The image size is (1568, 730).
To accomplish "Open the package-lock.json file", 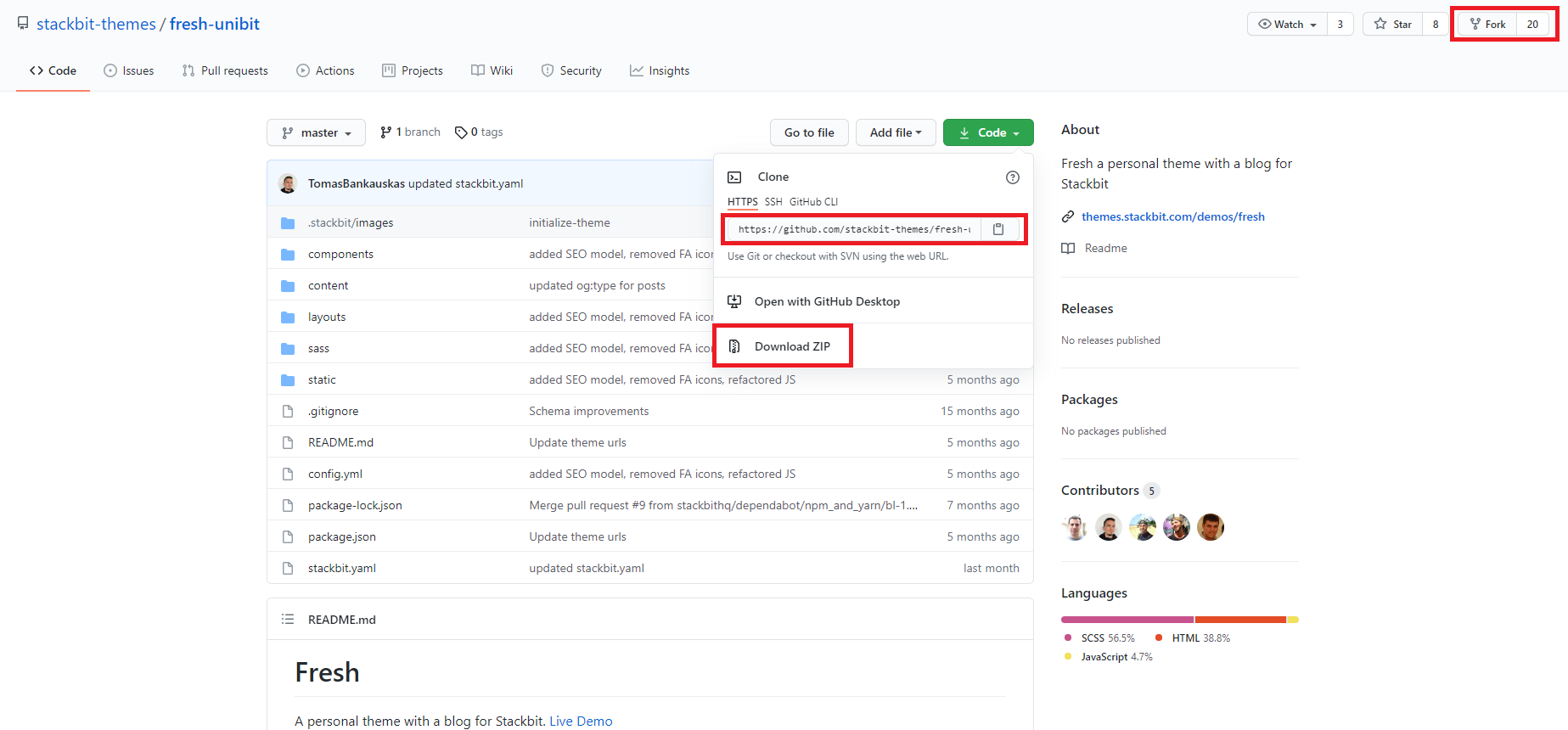I will point(355,506).
